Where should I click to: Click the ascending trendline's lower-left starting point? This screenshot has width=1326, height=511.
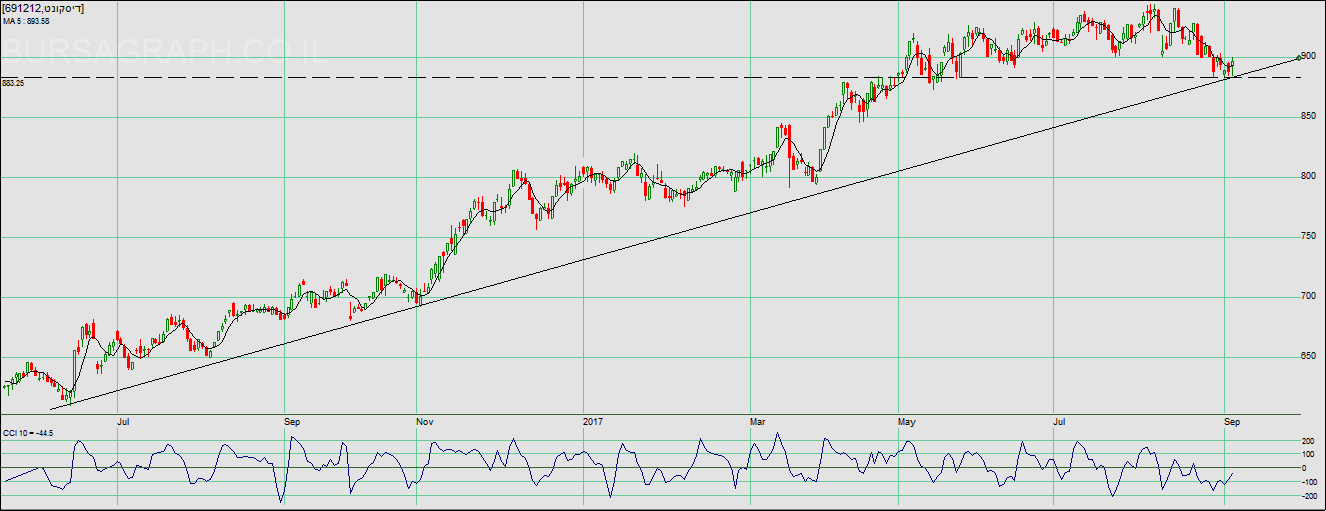click(52, 408)
